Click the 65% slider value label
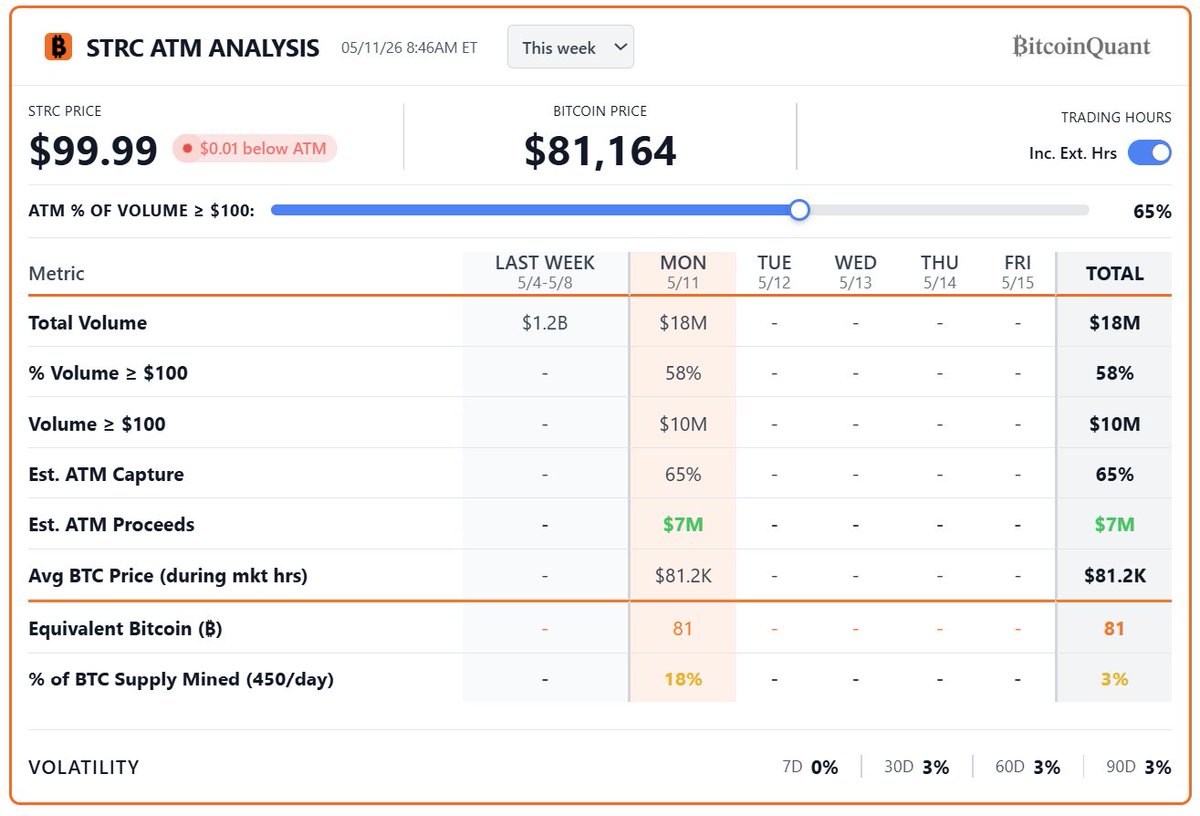 click(1152, 211)
